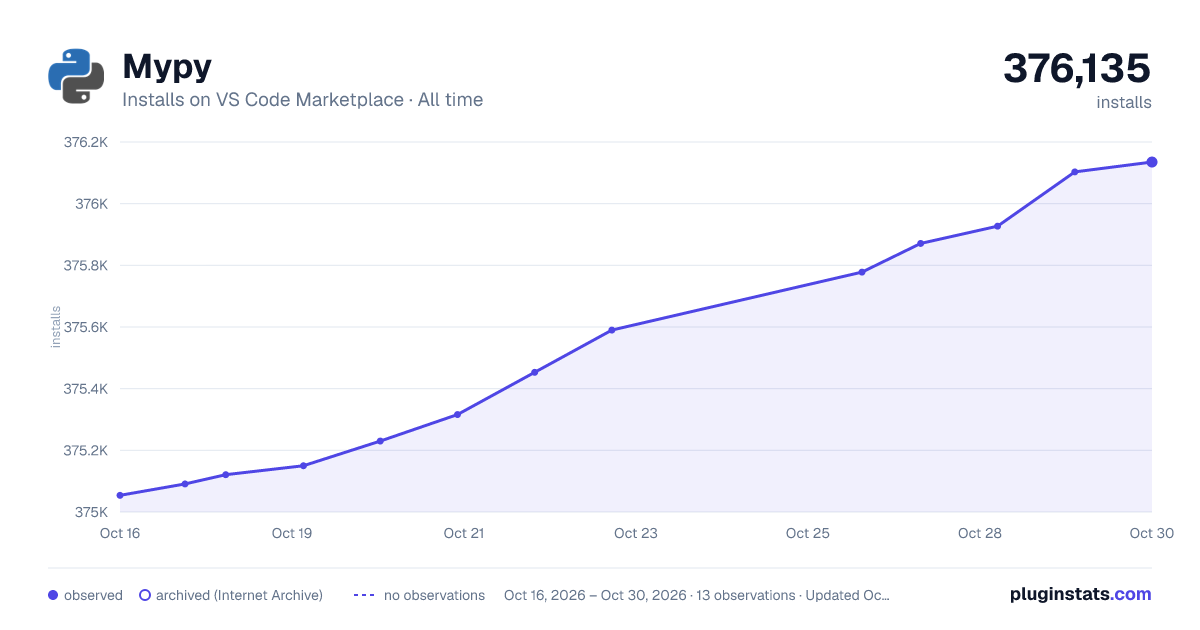Click the '375.6K' y-axis label

coord(85,327)
